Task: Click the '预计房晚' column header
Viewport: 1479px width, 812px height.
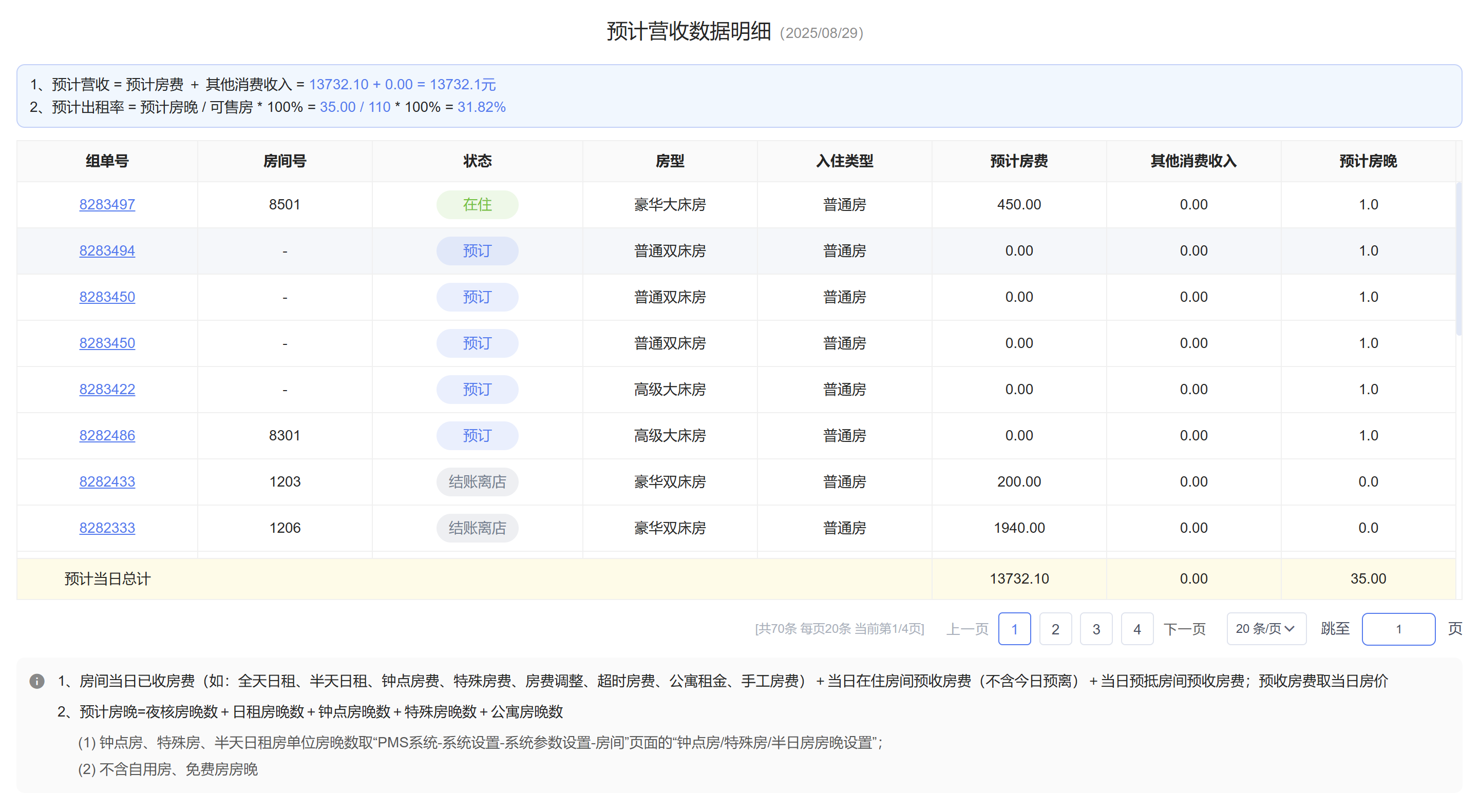Action: tap(1368, 161)
